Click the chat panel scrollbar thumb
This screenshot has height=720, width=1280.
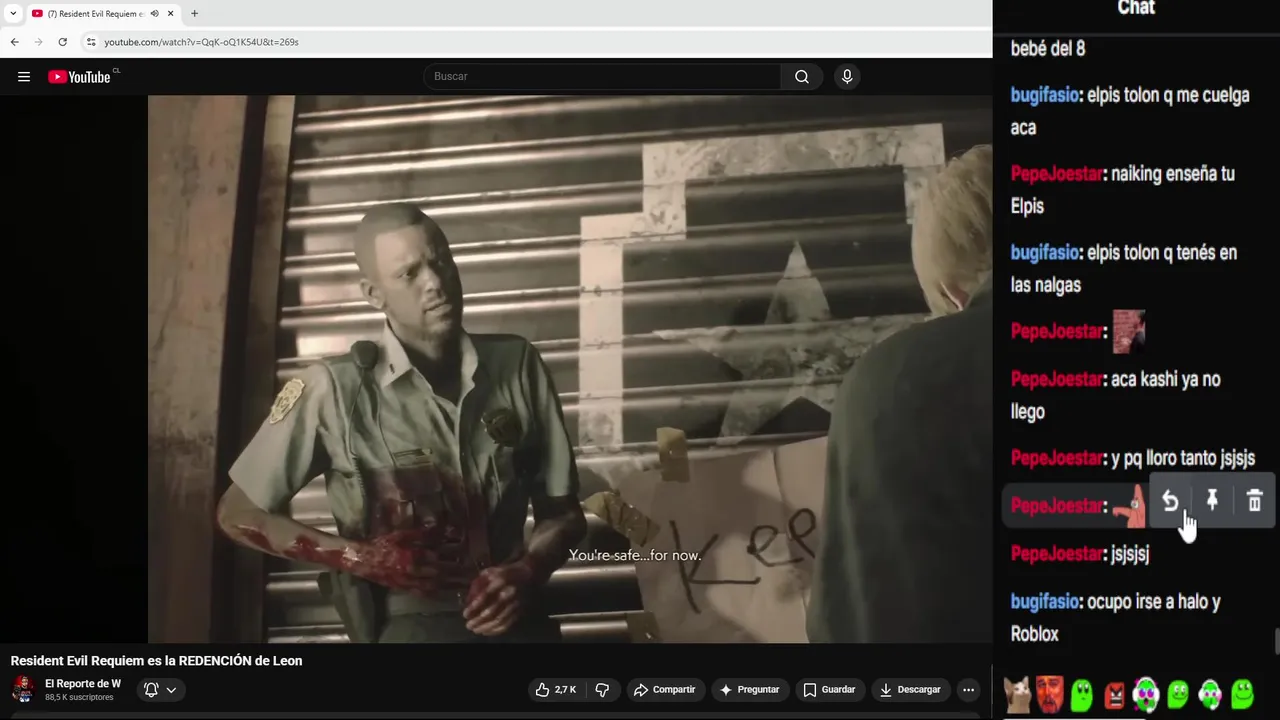point(1277,640)
